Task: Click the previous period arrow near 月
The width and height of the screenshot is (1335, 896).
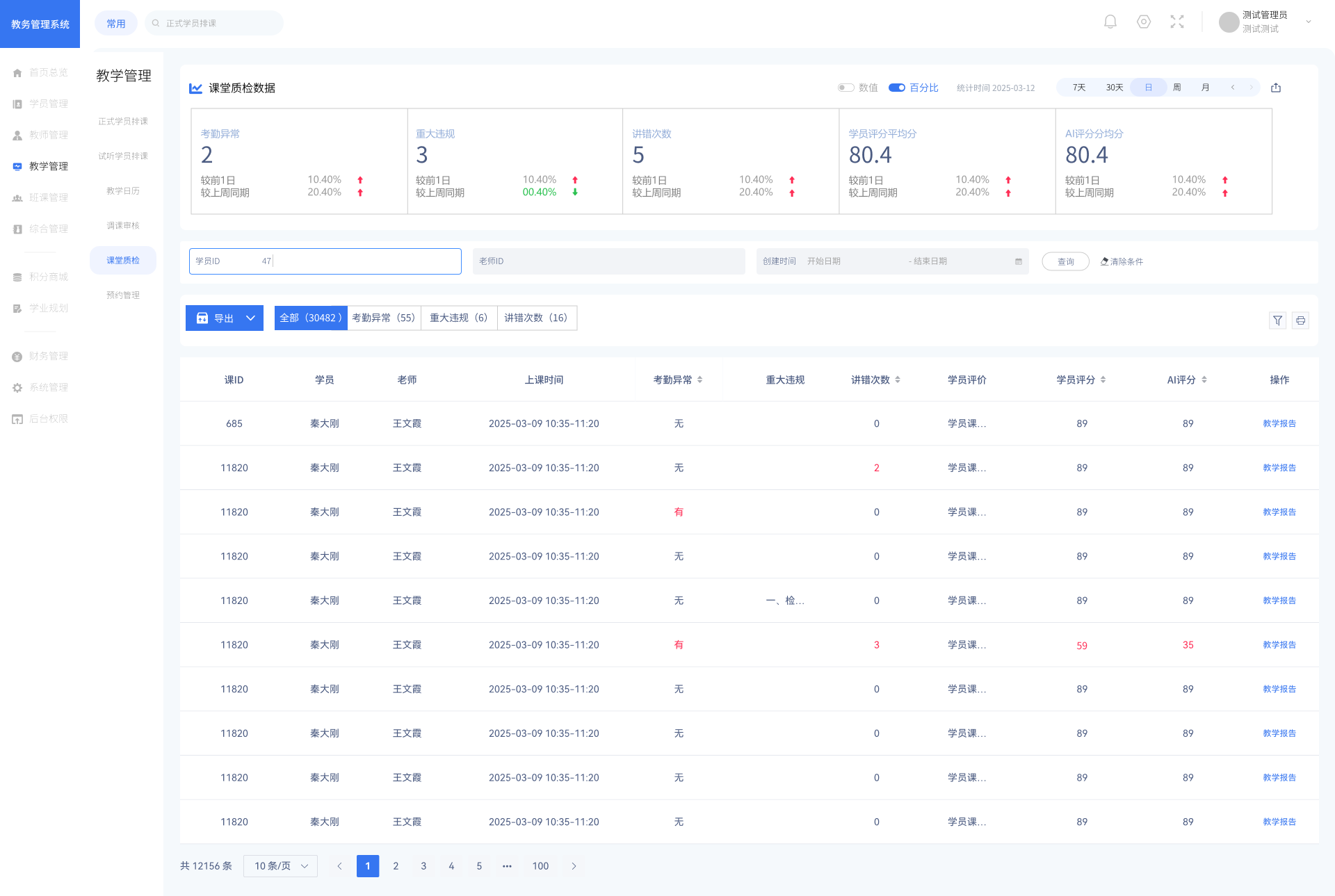Action: 1233,88
